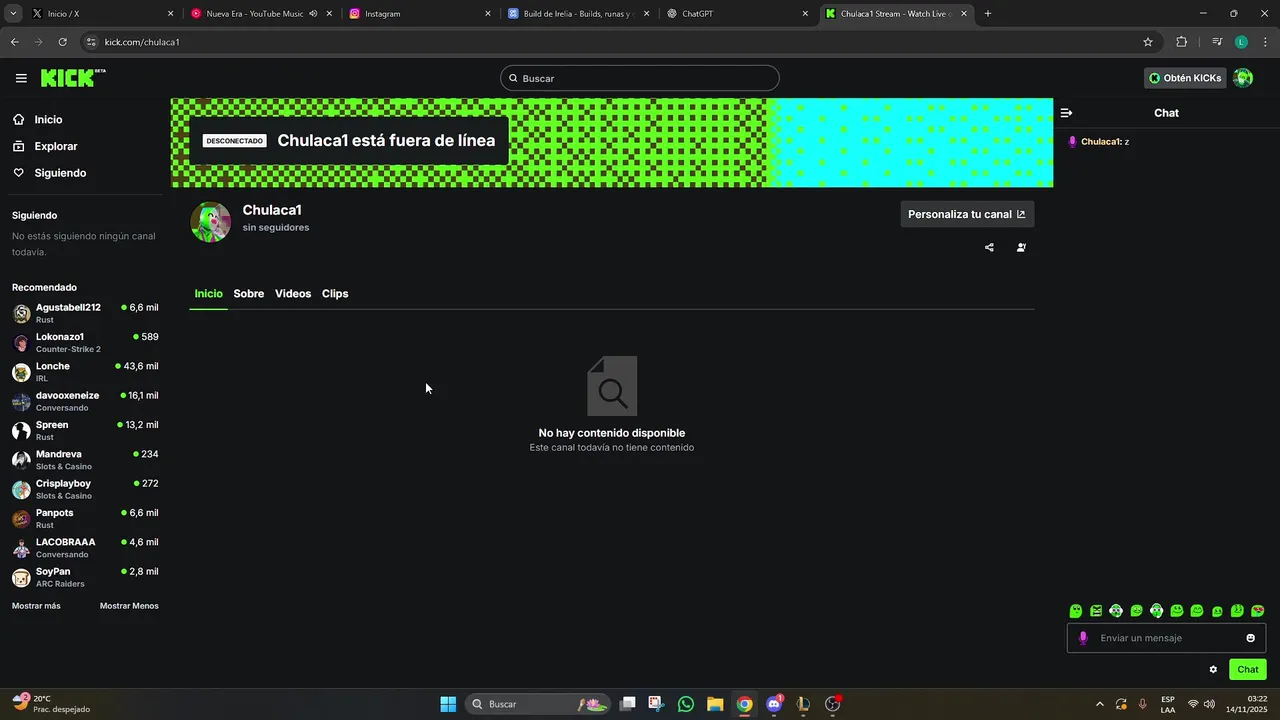Insert the angry square green emote
1280x720 pixels.
click(1096, 611)
